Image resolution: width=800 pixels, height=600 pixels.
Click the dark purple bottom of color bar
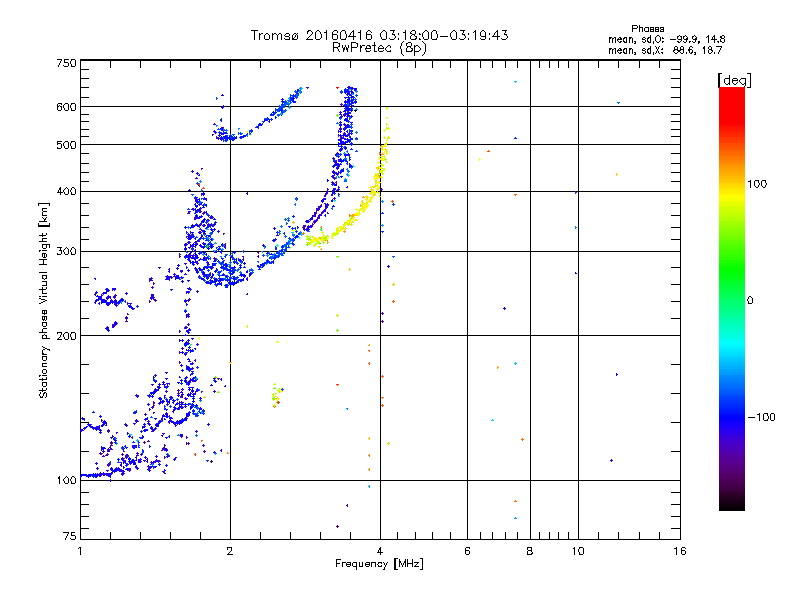click(x=732, y=492)
